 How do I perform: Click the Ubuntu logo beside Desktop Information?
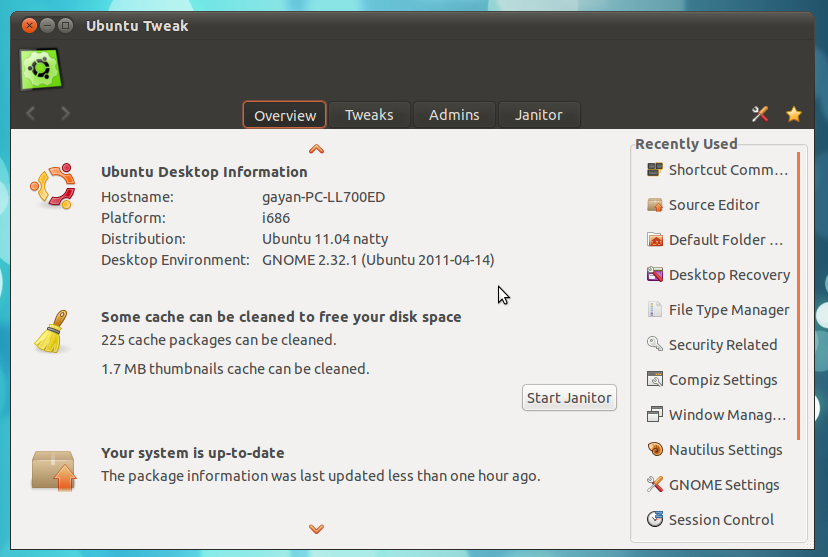click(x=53, y=186)
